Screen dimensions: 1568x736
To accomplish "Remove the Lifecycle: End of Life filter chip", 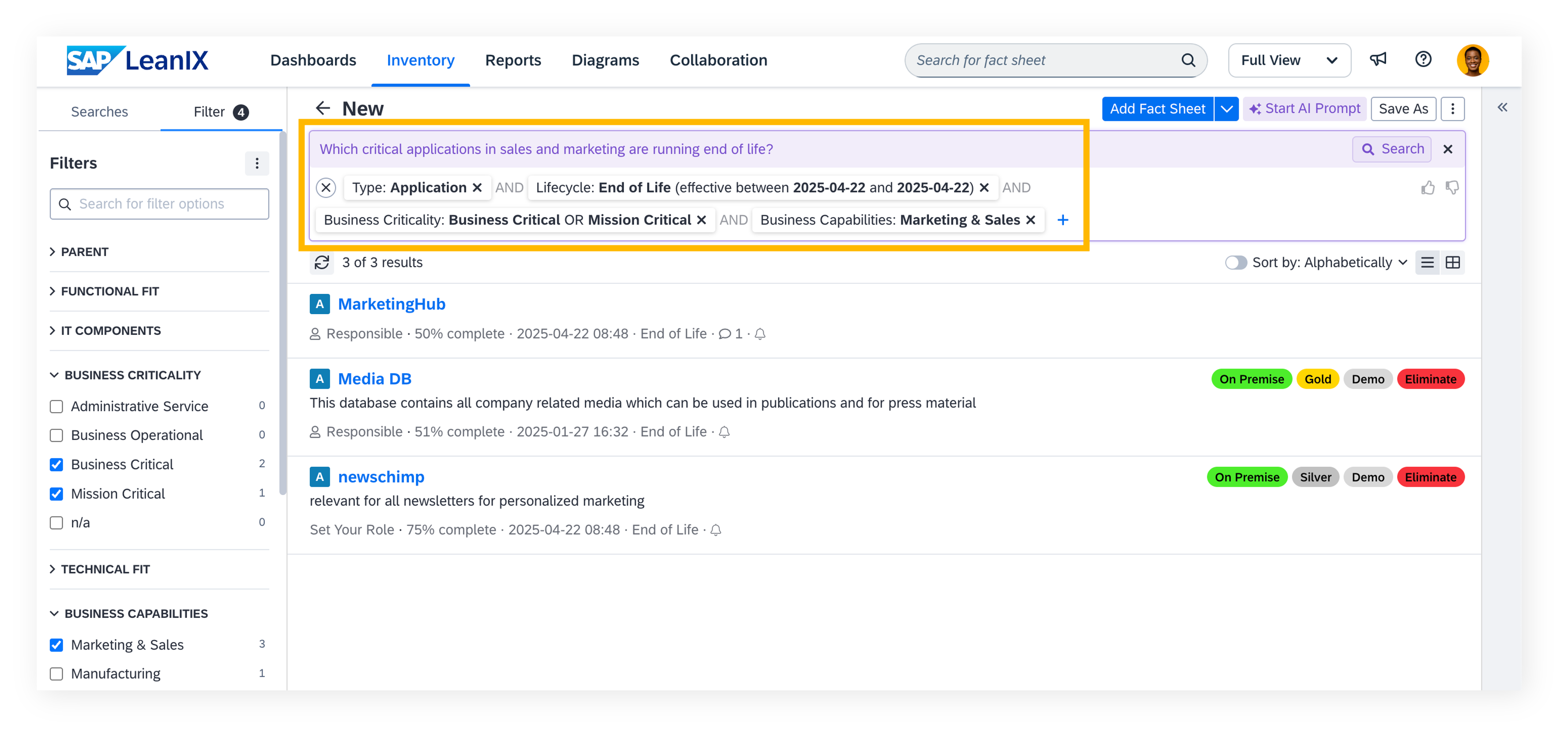I will (x=984, y=188).
